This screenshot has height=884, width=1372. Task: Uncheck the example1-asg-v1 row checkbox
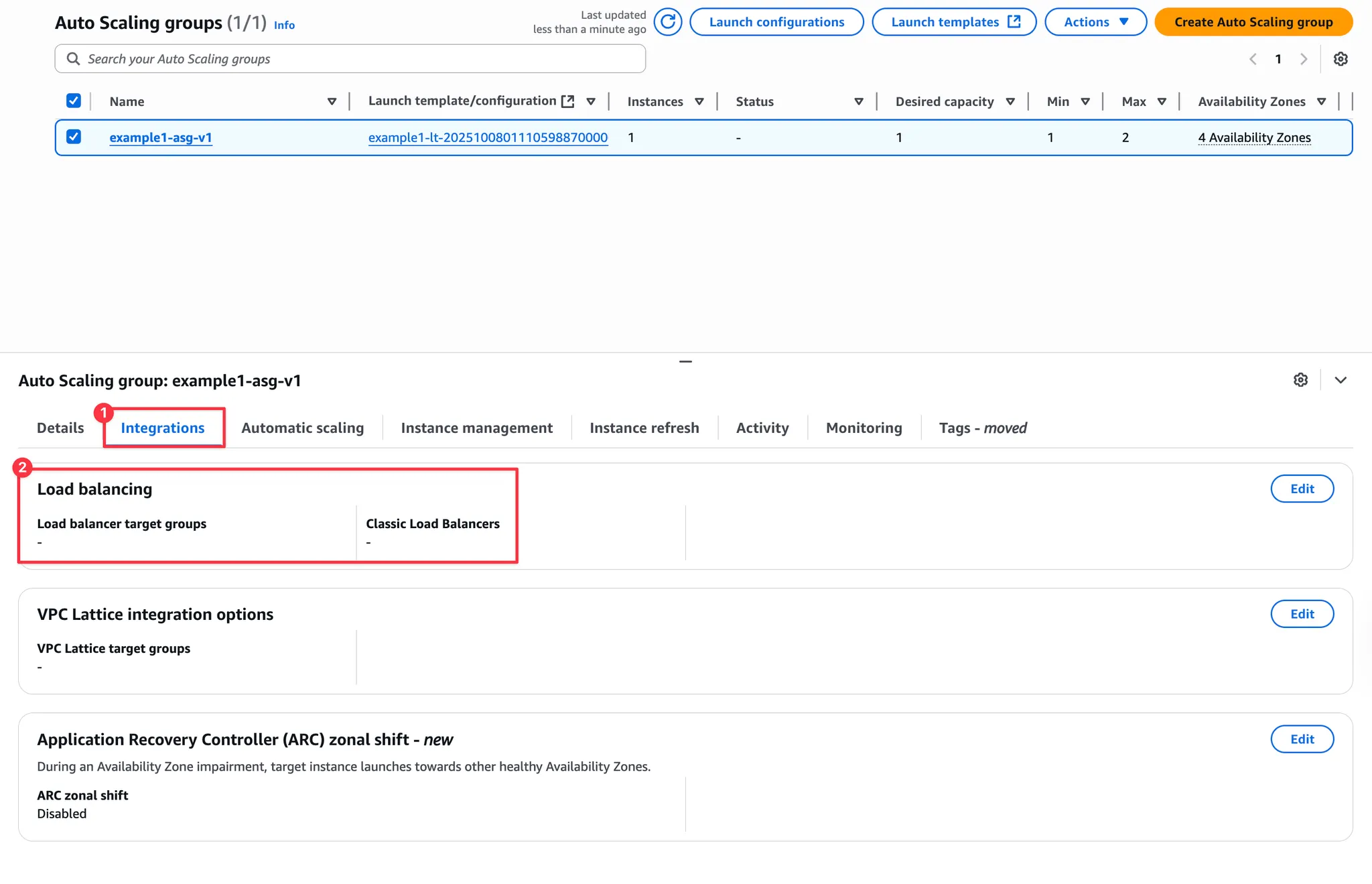pos(74,137)
